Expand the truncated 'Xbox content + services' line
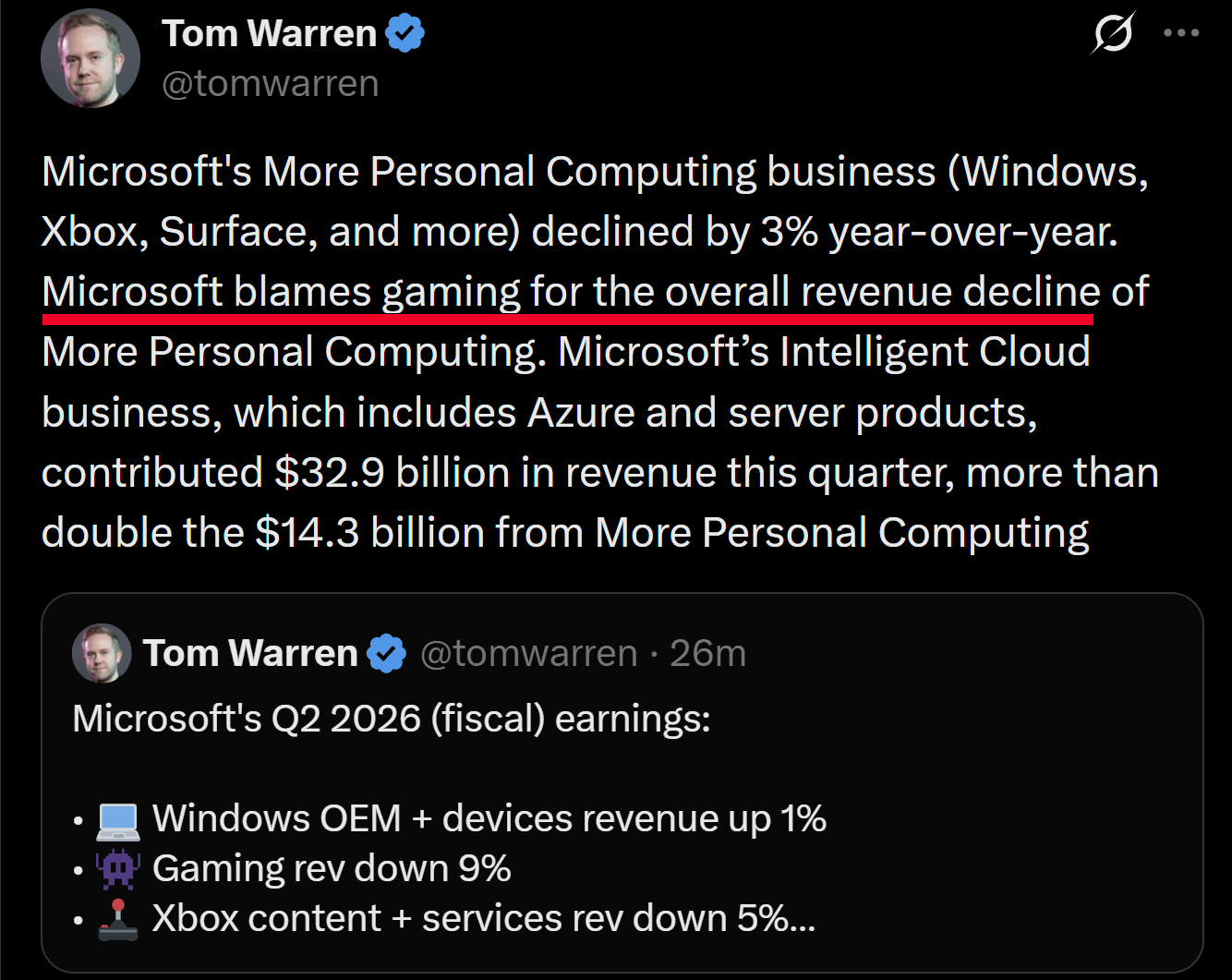This screenshot has height=980, width=1232. (483, 918)
